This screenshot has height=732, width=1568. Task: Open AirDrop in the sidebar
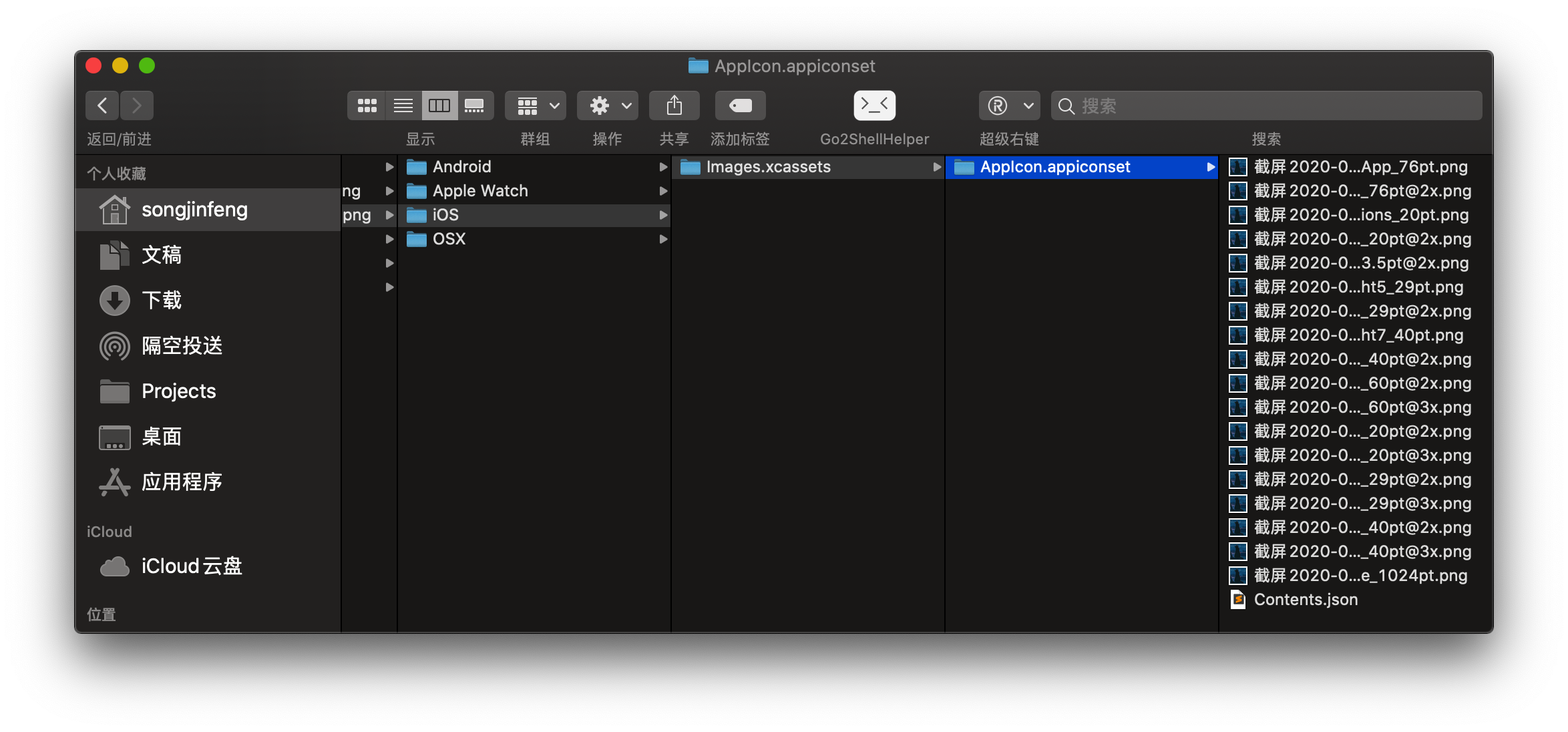(182, 346)
